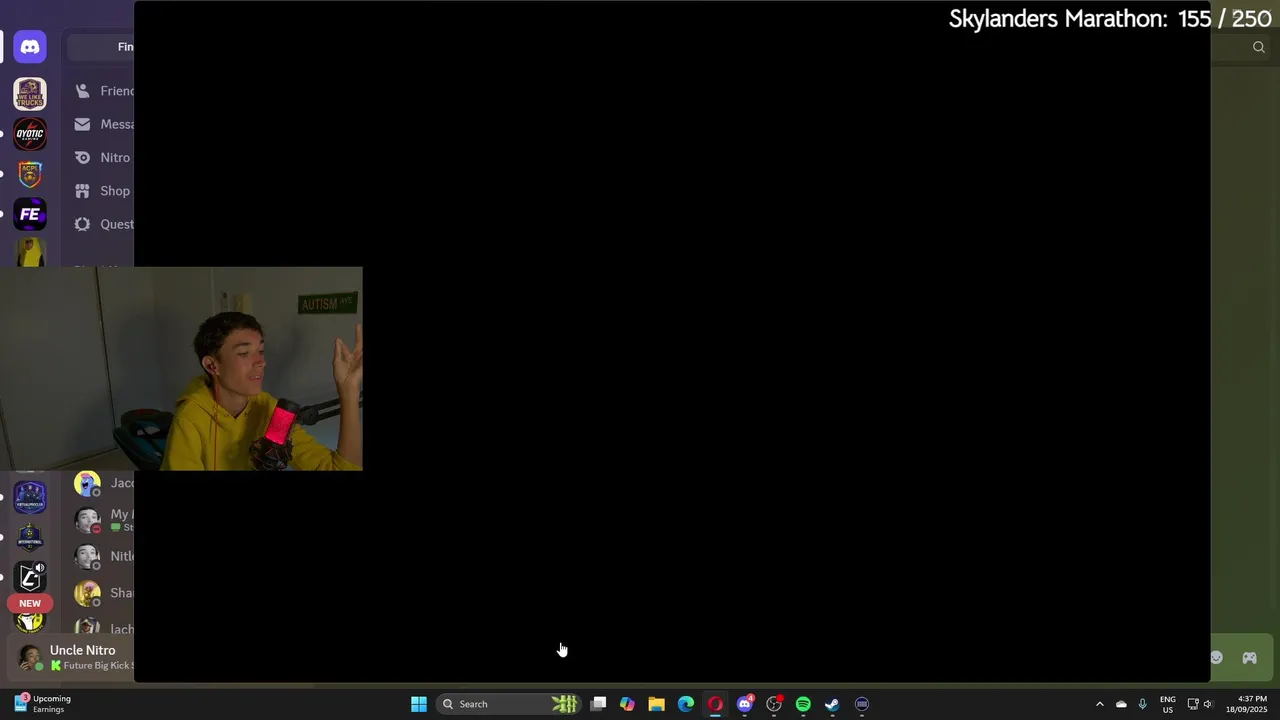Open the We Like Trucks server
Viewport: 1280px width, 720px height.
[x=30, y=94]
